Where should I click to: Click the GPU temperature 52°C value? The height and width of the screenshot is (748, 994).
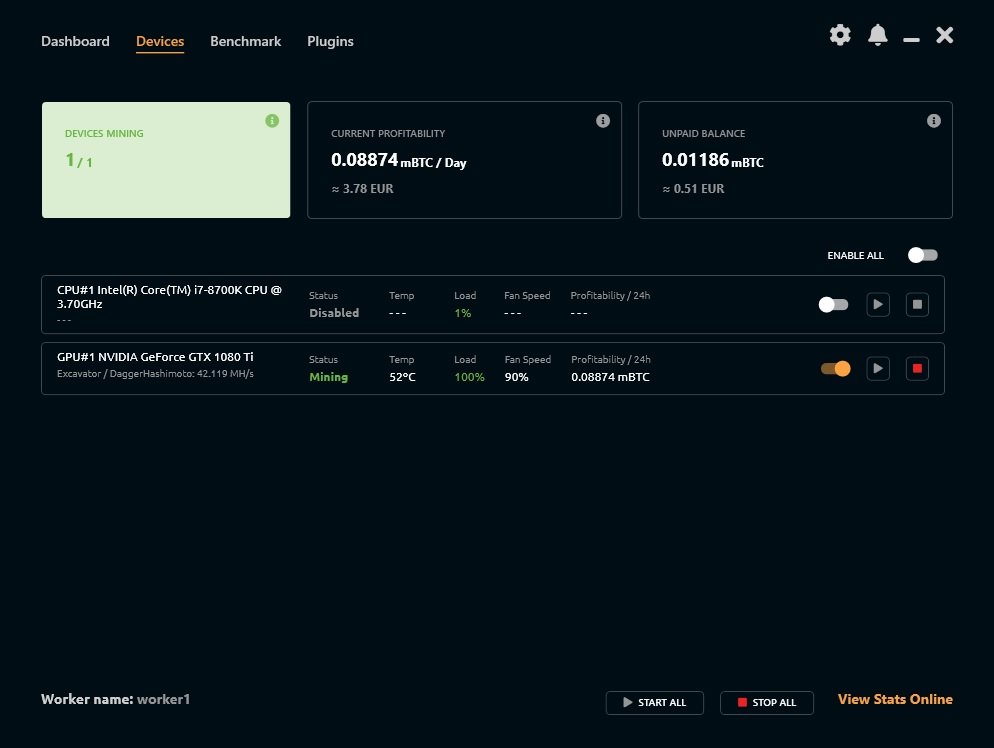click(403, 377)
